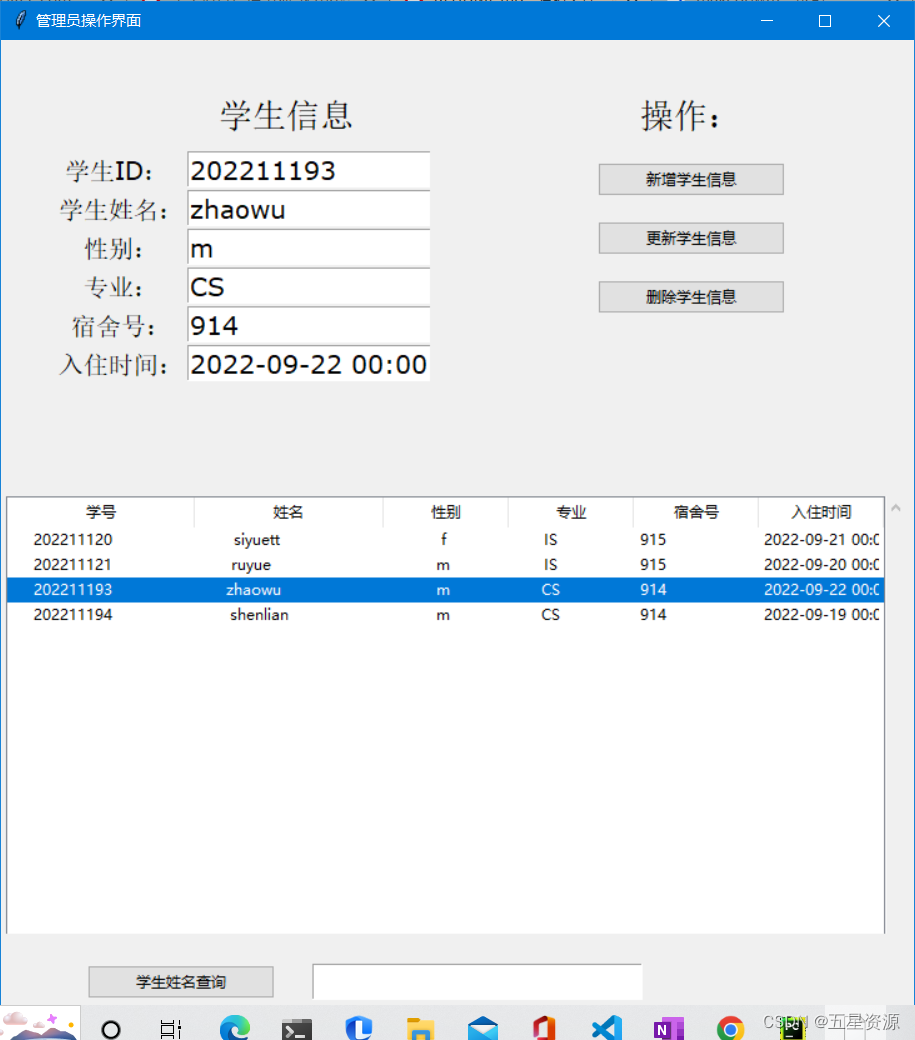Click the 姓名 column header

tap(288, 512)
